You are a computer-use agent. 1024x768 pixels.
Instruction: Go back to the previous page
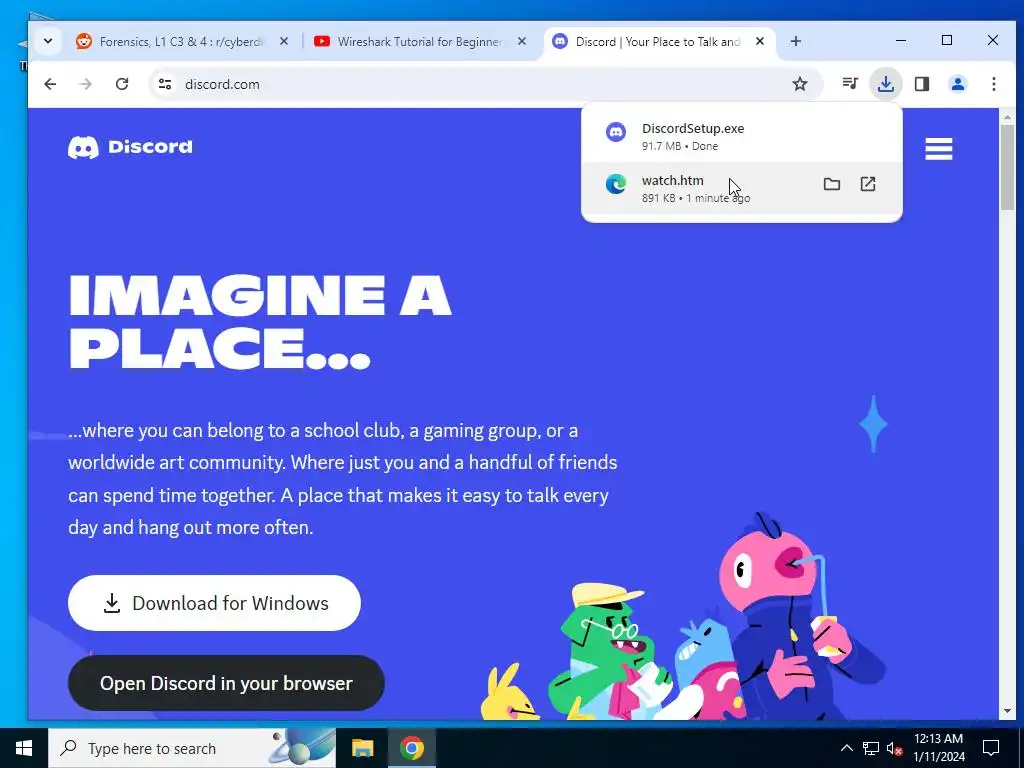tap(50, 84)
